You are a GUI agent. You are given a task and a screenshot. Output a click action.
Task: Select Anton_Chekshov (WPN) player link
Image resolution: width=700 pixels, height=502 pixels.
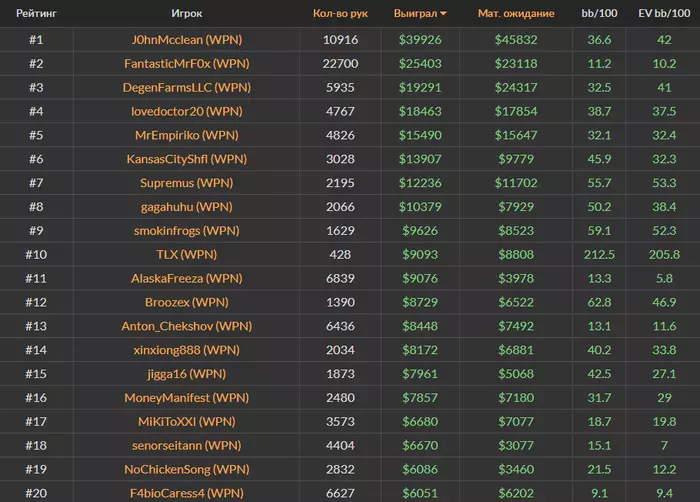[187, 326]
